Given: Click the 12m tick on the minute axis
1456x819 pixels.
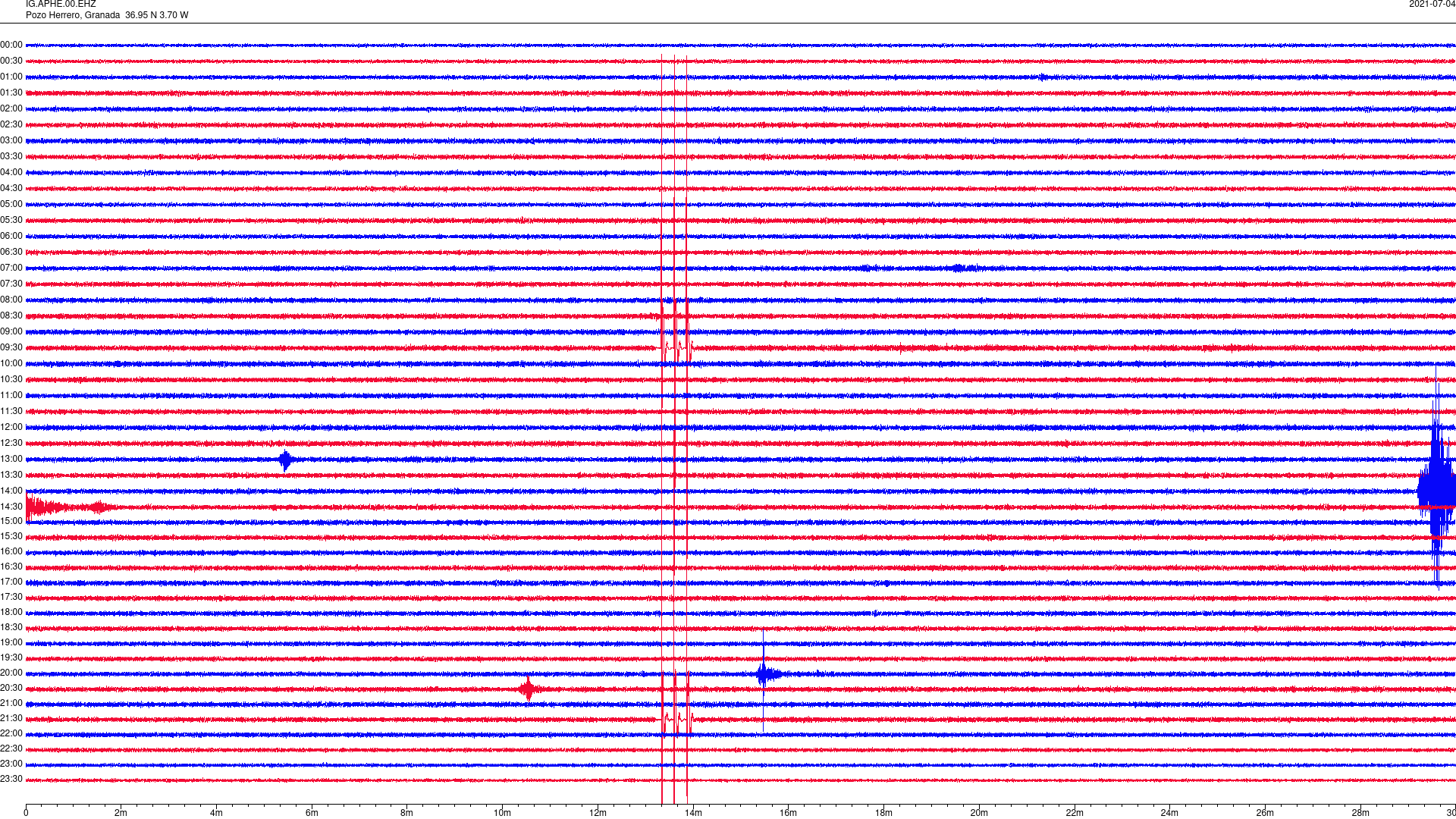Looking at the screenshot, I should pyautogui.click(x=598, y=813).
